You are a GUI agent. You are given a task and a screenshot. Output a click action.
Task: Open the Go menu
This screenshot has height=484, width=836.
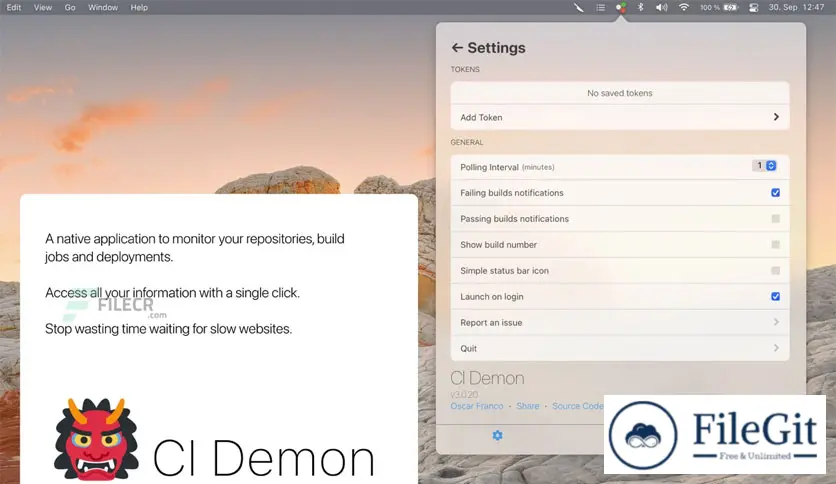(x=70, y=7)
